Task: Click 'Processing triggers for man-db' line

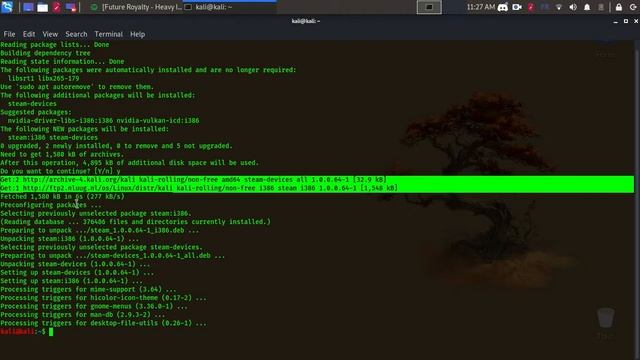Action: (x=83, y=315)
